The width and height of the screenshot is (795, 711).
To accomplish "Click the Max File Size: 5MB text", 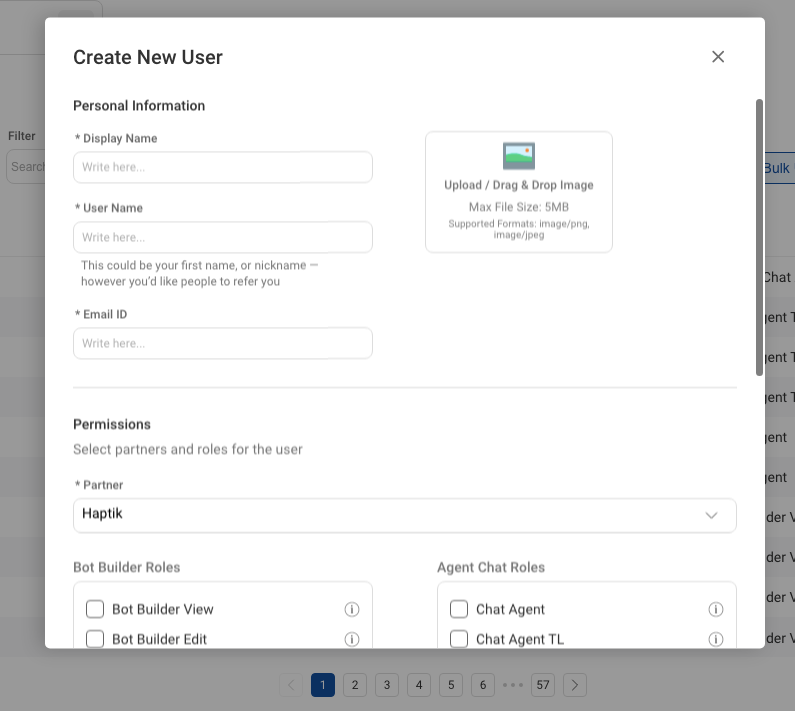I will pyautogui.click(x=519, y=207).
